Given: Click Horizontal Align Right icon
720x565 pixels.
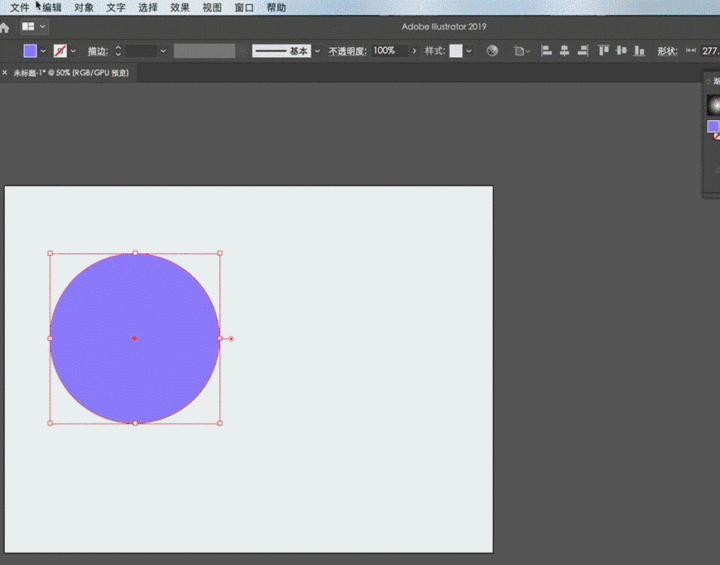Looking at the screenshot, I should tap(583, 51).
